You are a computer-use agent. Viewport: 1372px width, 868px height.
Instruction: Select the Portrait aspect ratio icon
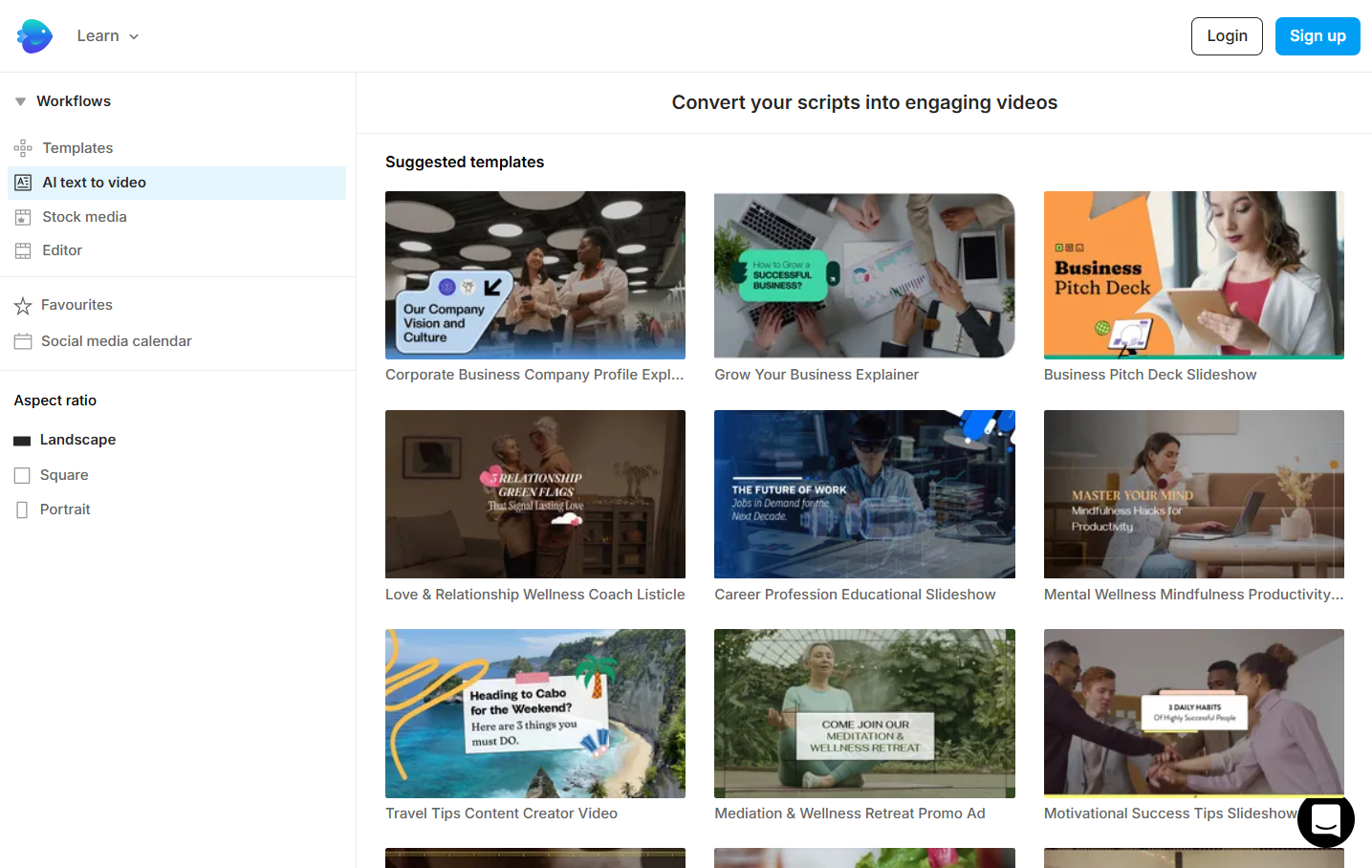[x=22, y=510]
